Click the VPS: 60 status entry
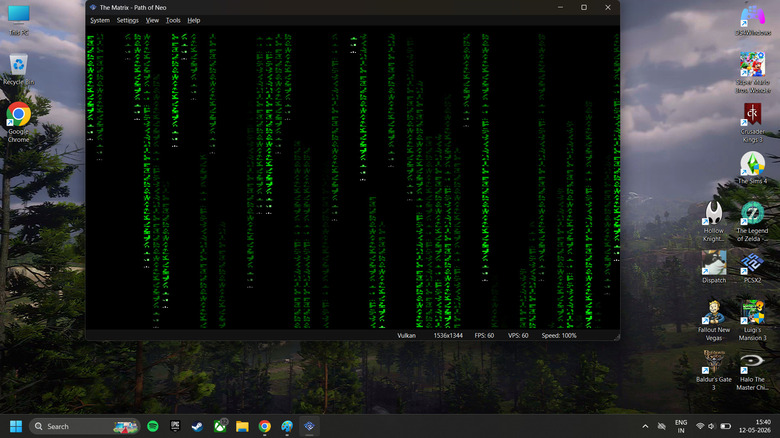 coord(518,335)
